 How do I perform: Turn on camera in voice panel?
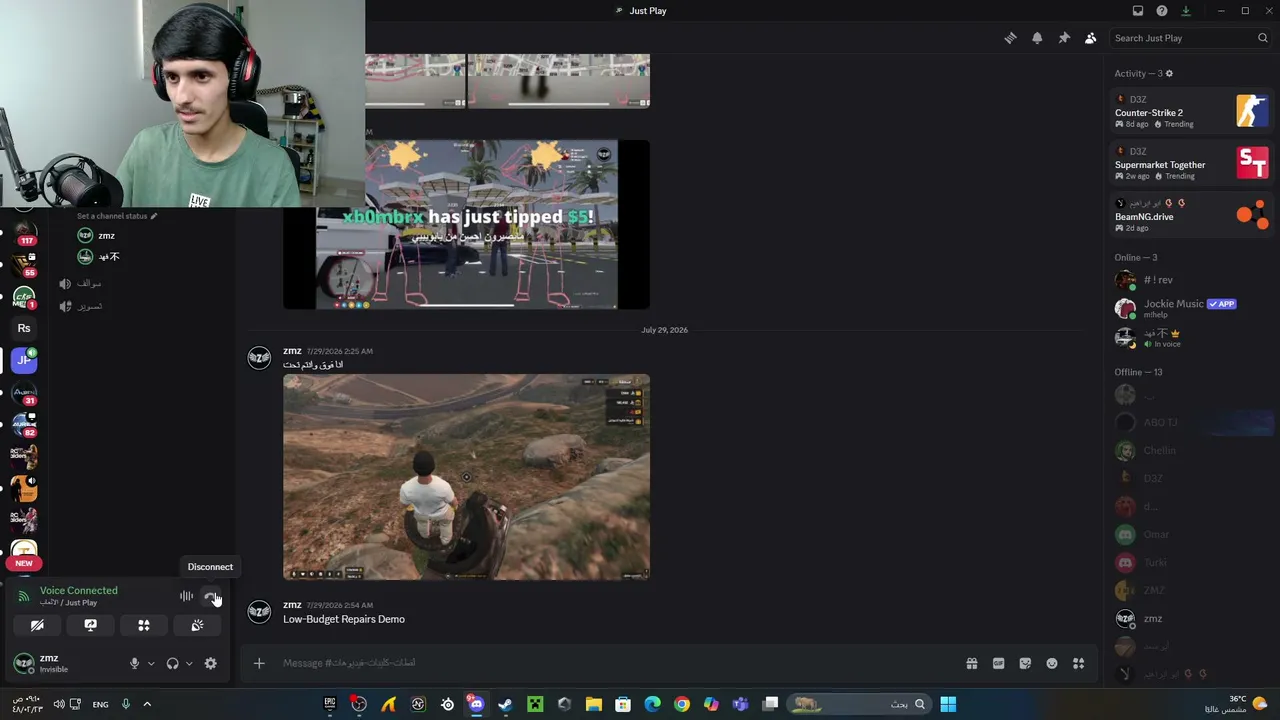tap(37, 626)
